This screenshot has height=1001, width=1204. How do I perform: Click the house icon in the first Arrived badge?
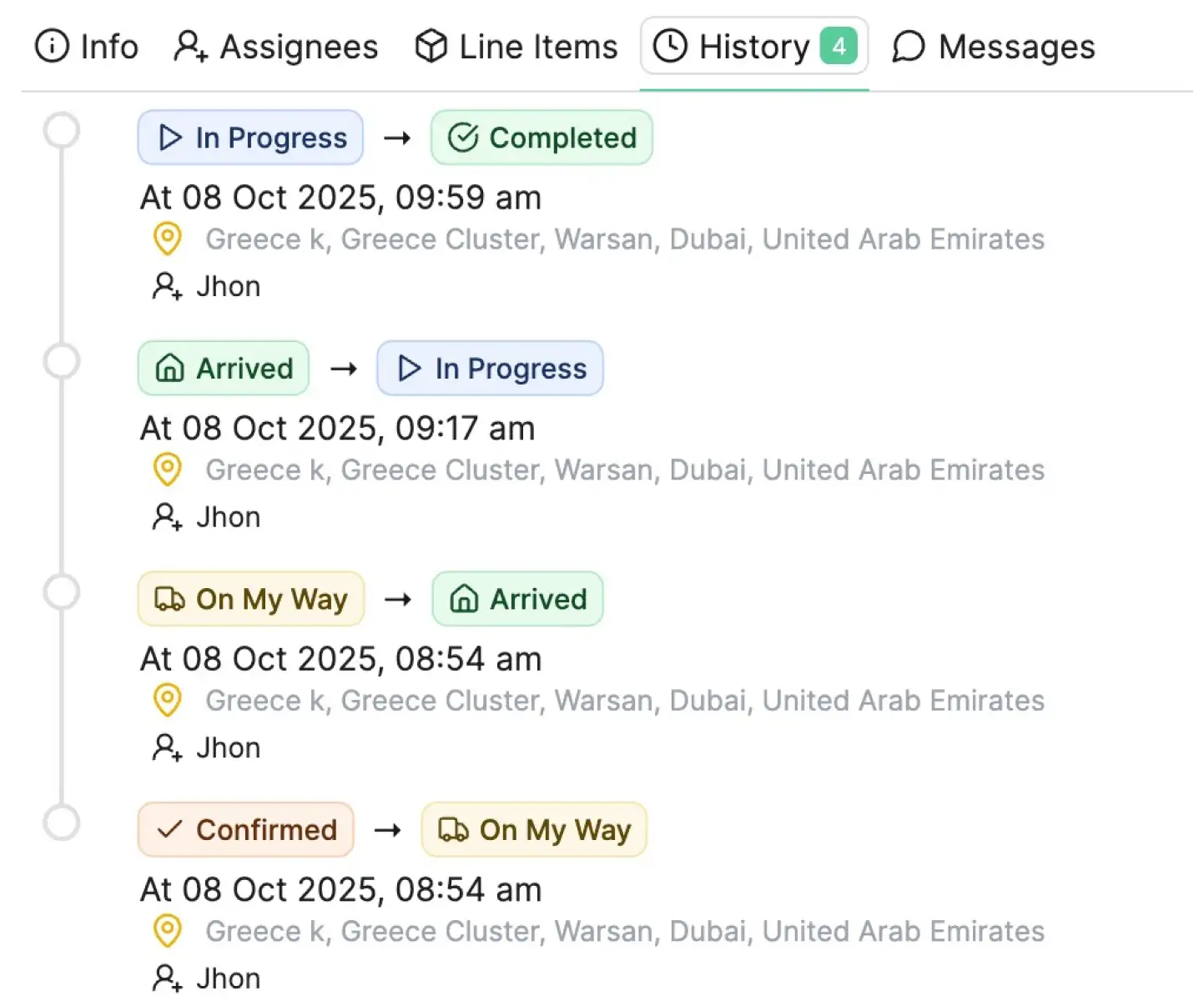170,369
